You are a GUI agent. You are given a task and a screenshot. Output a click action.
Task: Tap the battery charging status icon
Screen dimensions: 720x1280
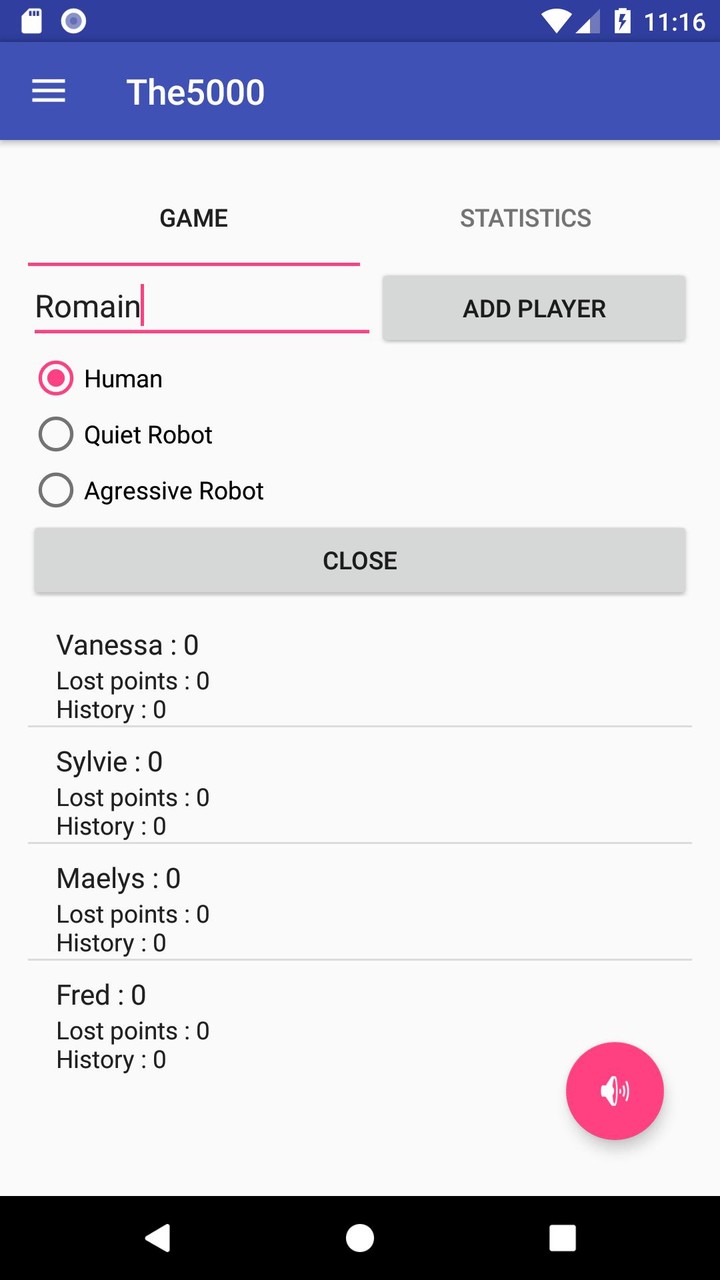tap(622, 21)
